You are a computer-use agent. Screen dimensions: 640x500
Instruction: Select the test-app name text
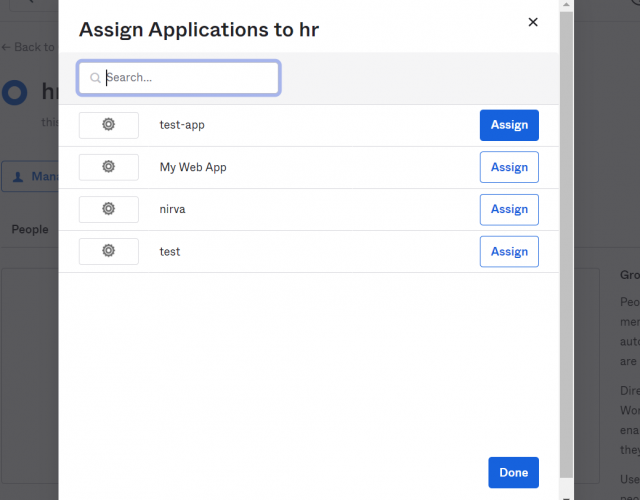click(x=182, y=125)
